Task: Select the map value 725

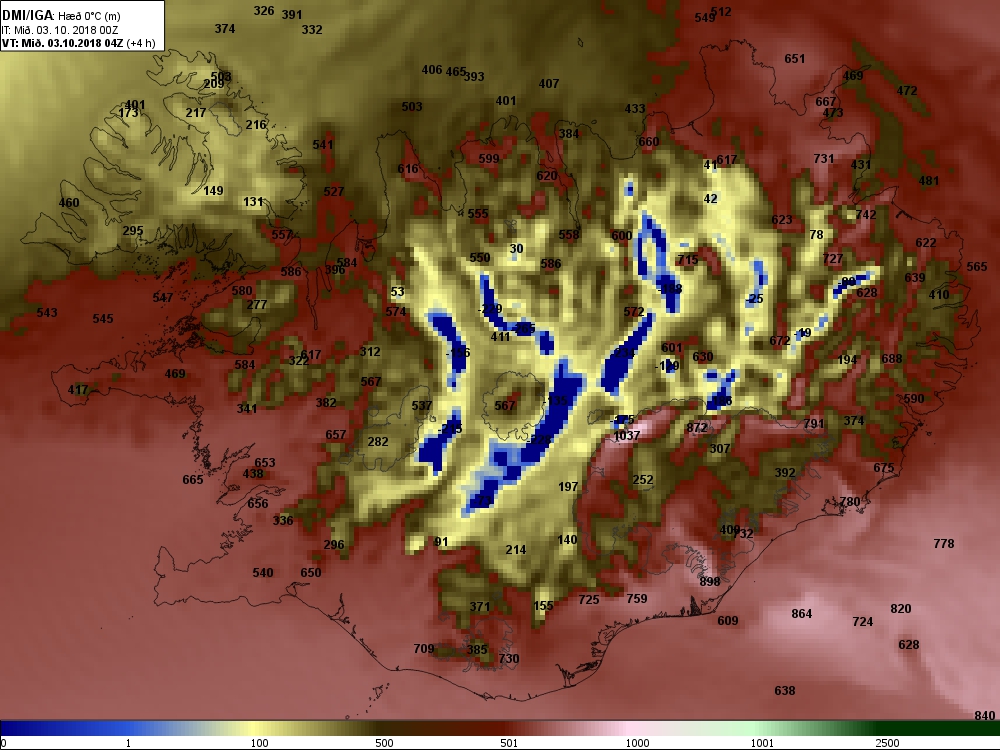Action: point(589,599)
